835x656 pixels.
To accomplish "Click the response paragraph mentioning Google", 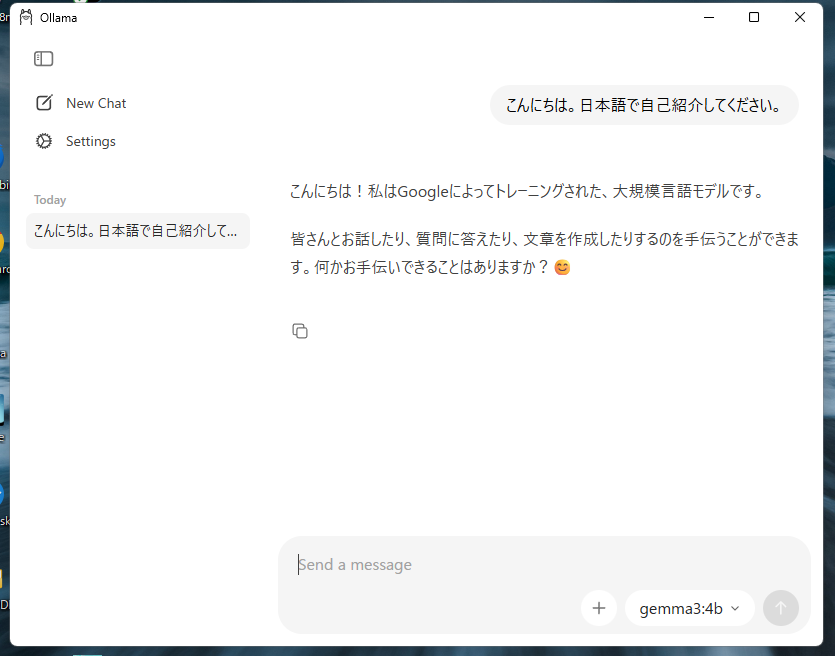I will pyautogui.click(x=526, y=191).
